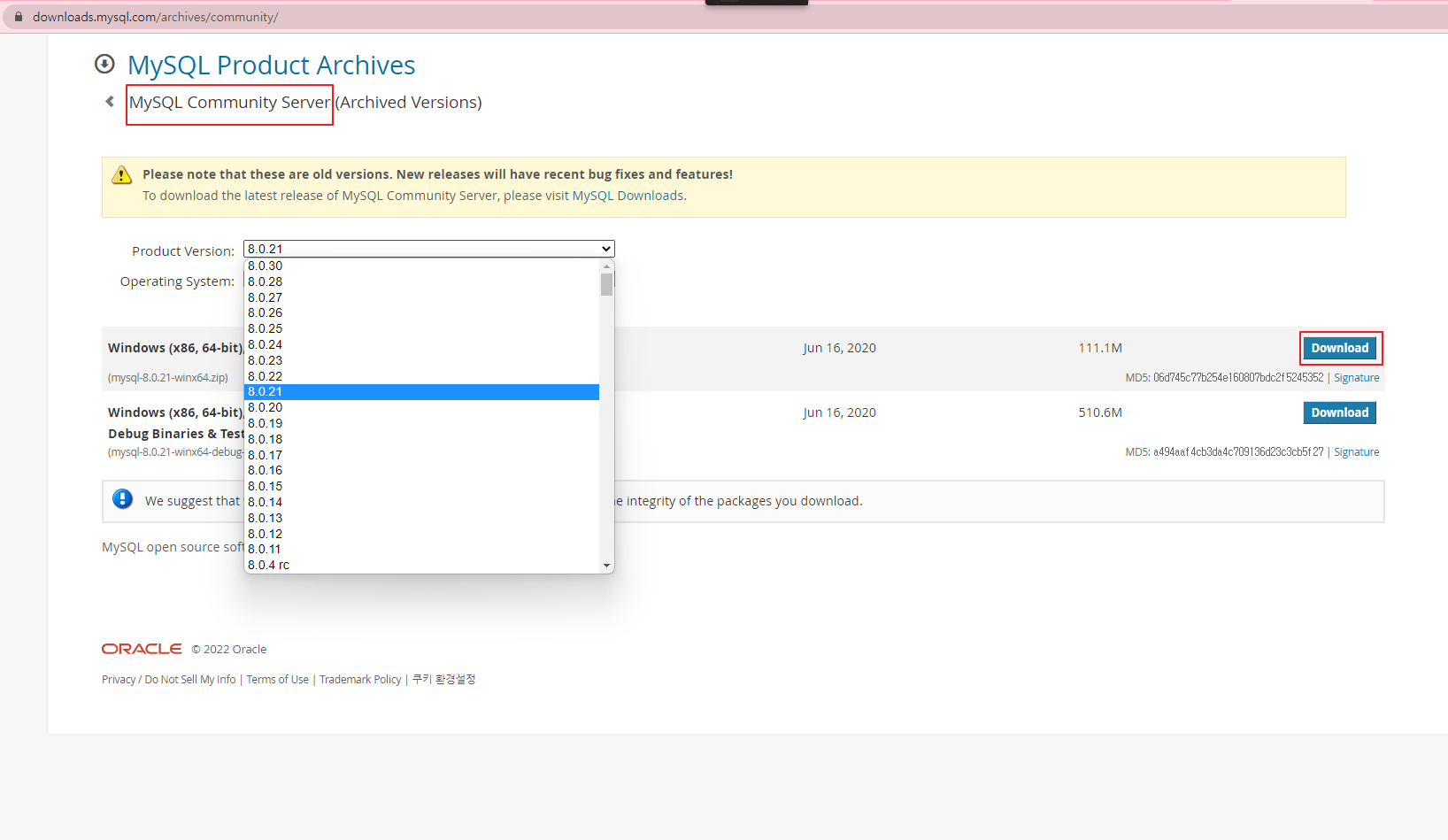Viewport: 1448px width, 840px height.
Task: Open the 쿠키 환경설정 cookie preferences link
Action: pos(443,679)
